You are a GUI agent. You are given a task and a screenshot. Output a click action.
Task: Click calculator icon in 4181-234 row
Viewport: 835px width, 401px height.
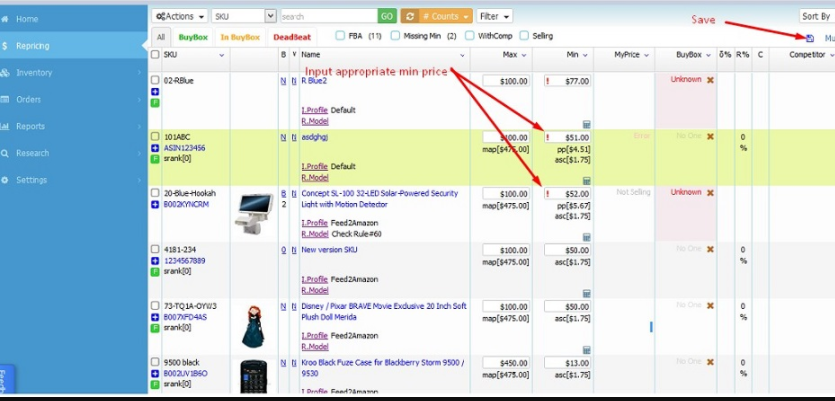point(586,294)
